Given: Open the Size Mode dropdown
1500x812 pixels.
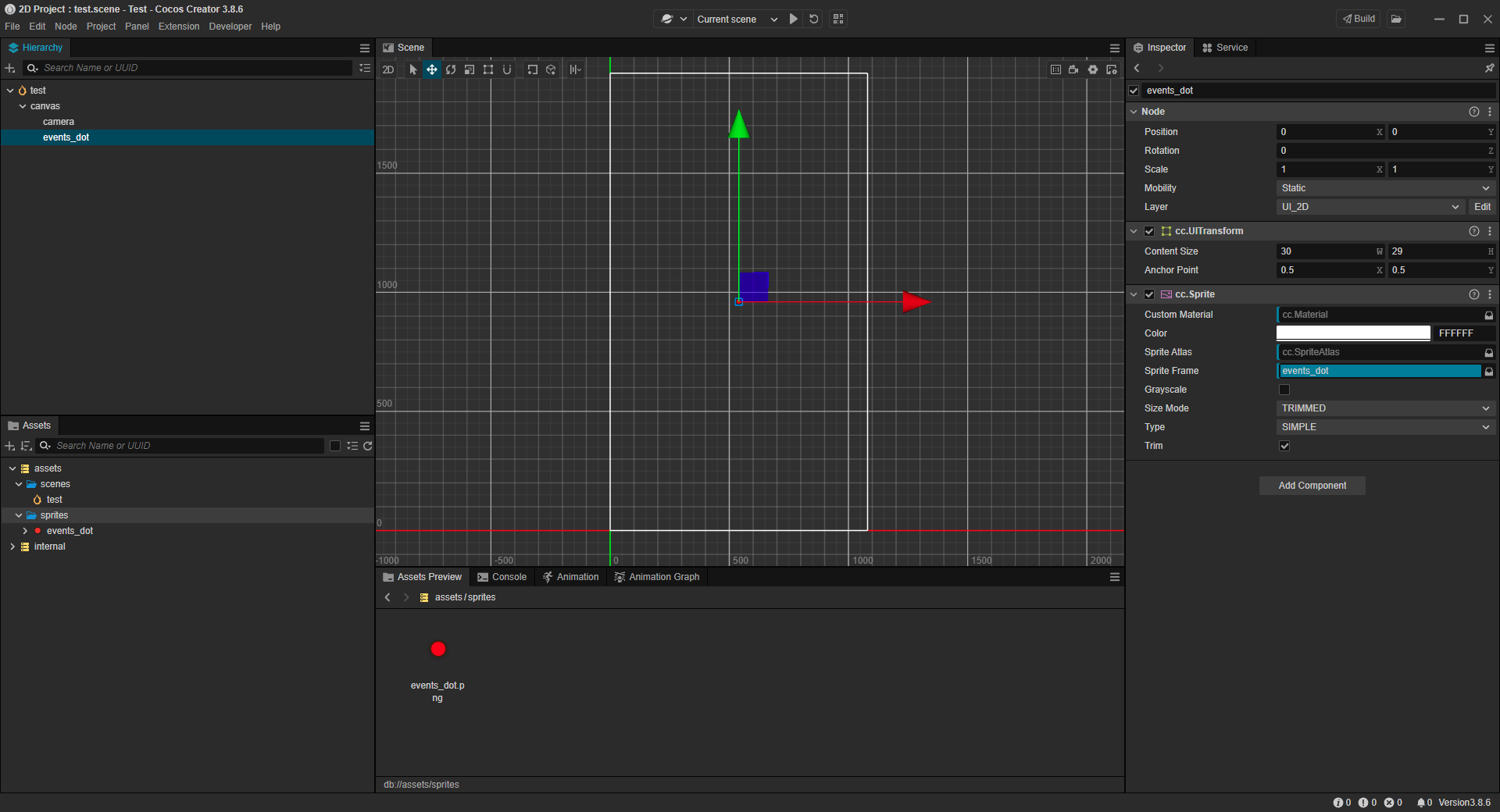Looking at the screenshot, I should pos(1384,408).
